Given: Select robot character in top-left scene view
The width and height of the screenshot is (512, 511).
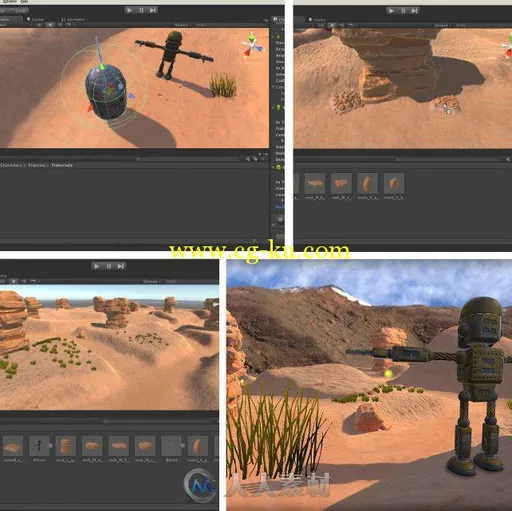Looking at the screenshot, I should (x=173, y=55).
